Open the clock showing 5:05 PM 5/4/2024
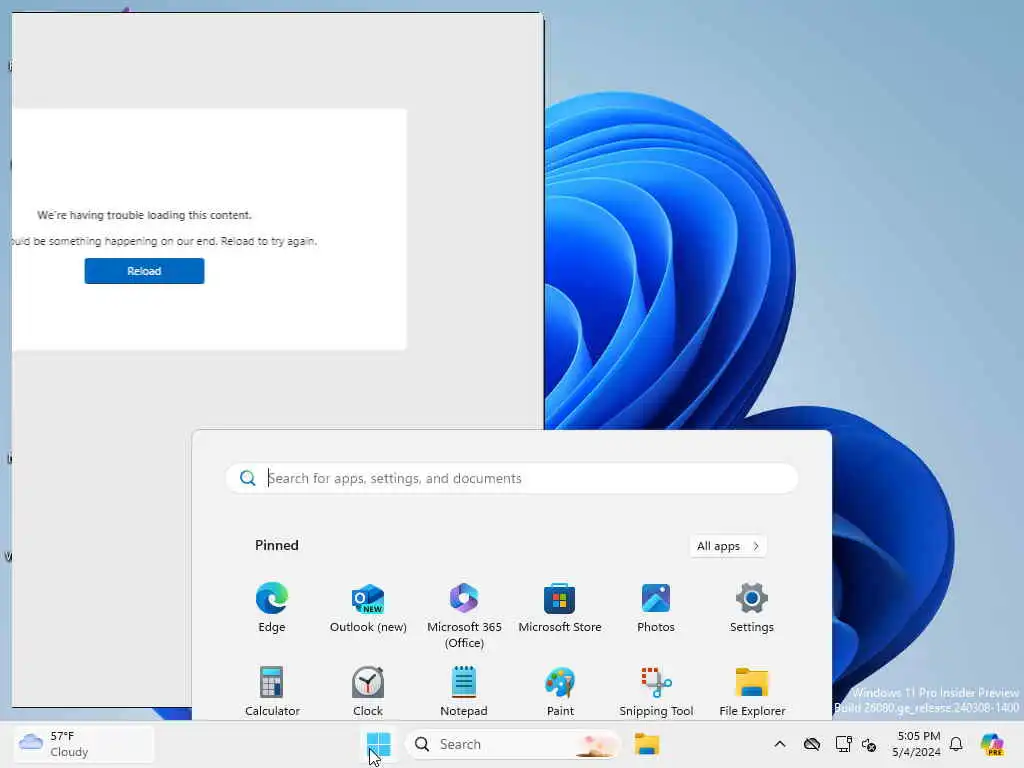 [x=917, y=744]
